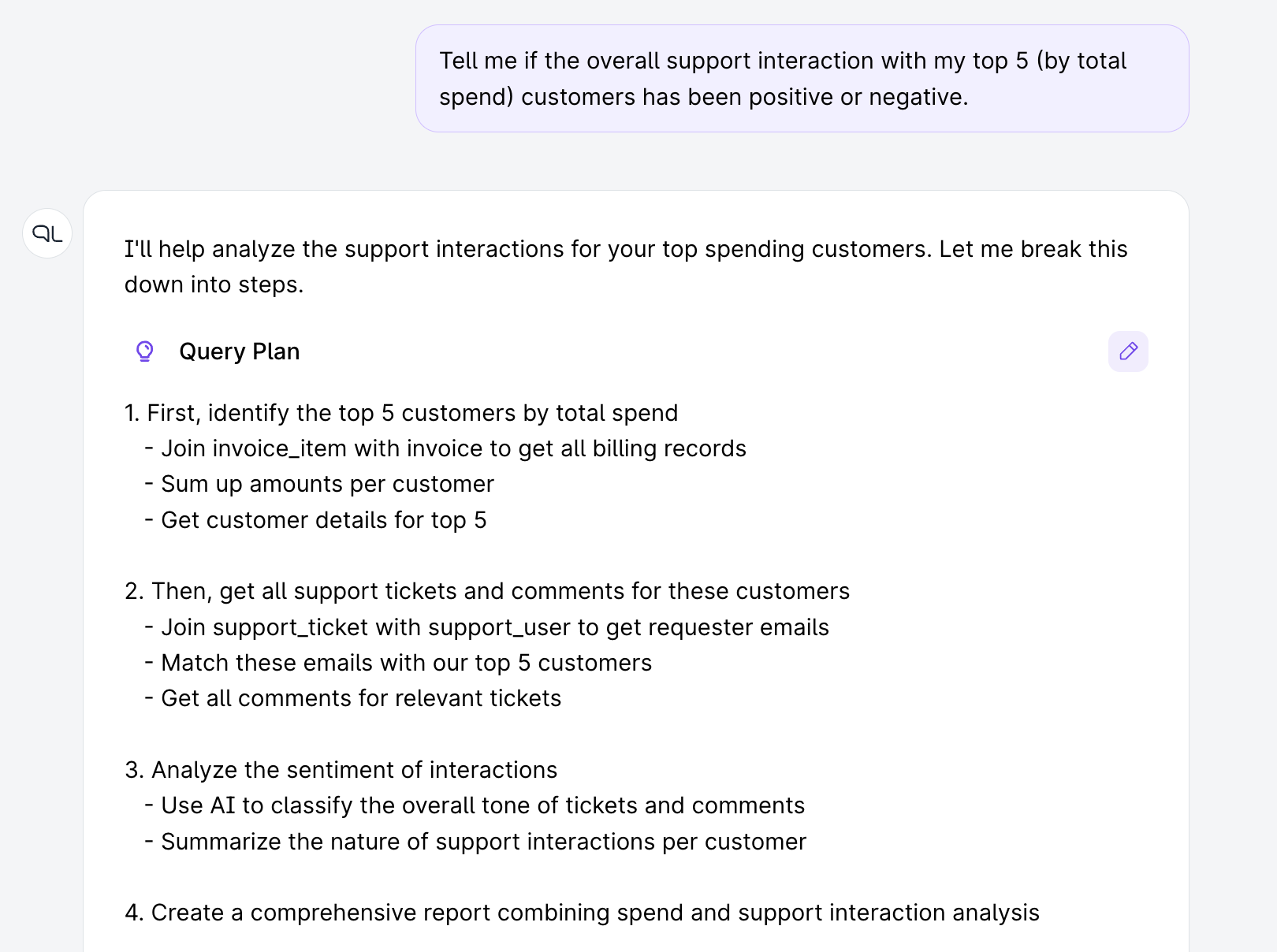Click the "Join invoice_item with invoice" line
1277x952 pixels.
coord(453,448)
